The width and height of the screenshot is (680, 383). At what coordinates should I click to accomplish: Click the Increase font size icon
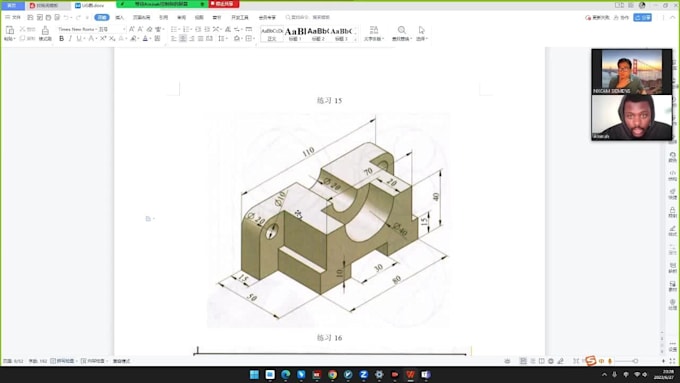tap(132, 29)
